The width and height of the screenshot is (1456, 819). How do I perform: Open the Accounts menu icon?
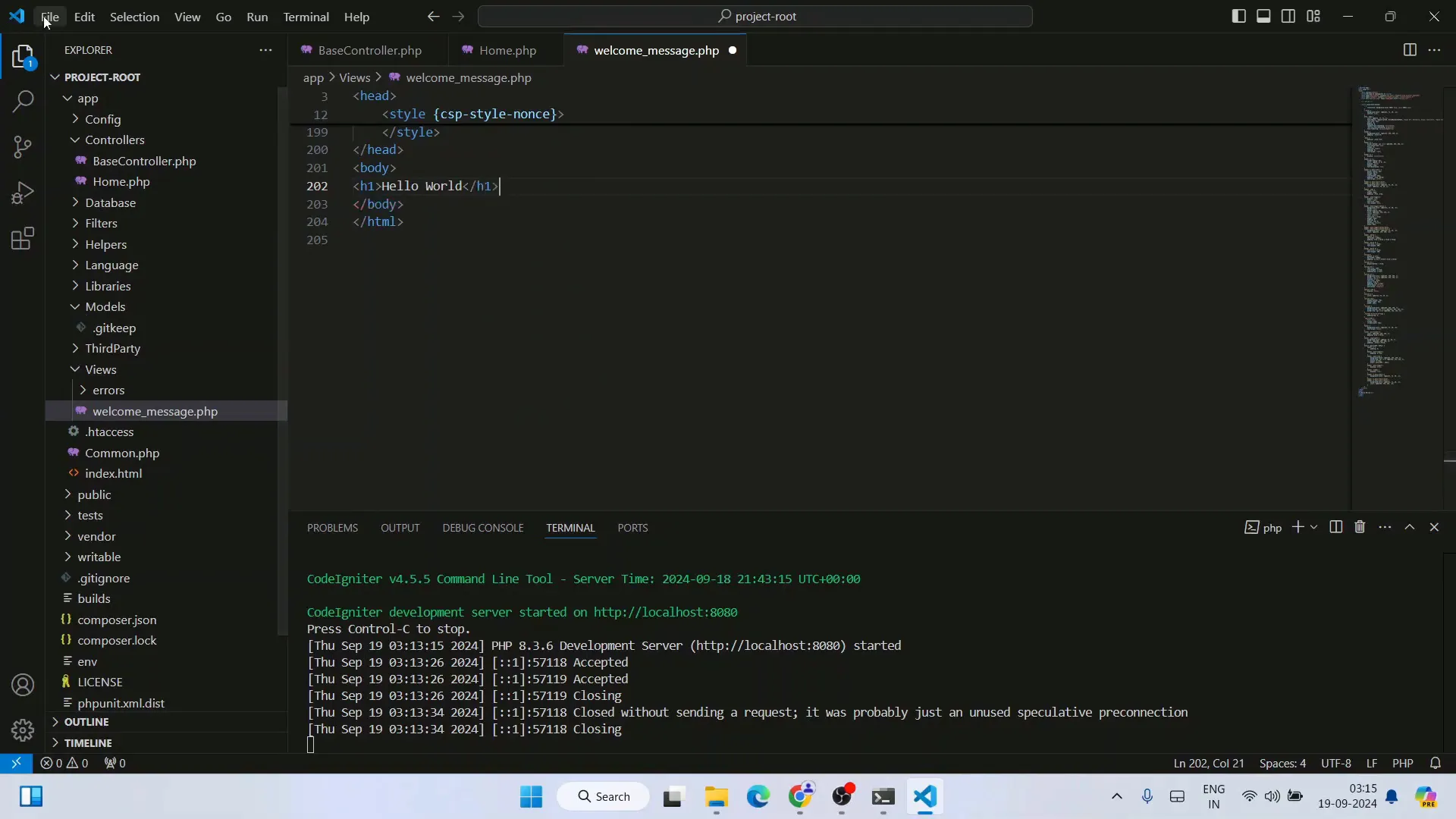23,685
